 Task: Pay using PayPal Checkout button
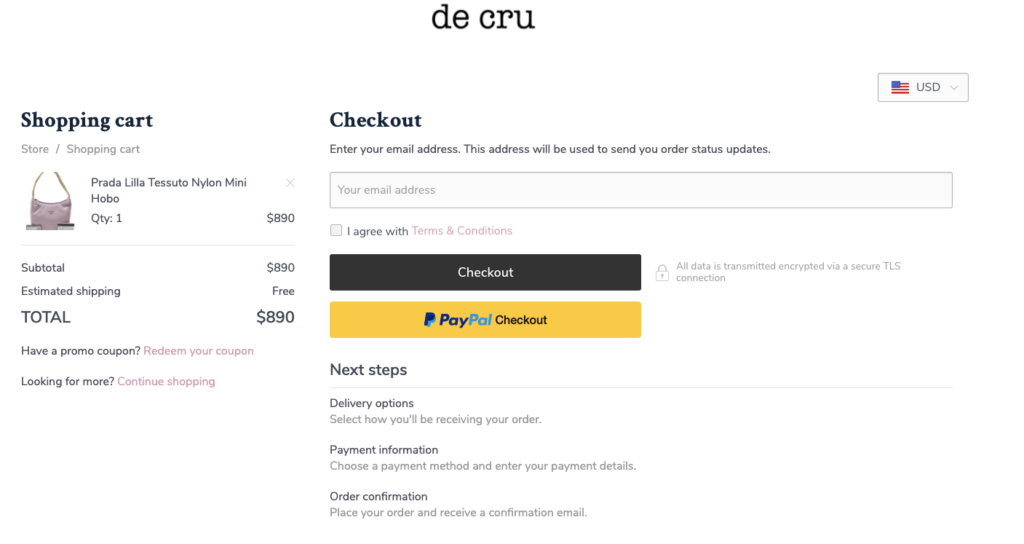485,320
